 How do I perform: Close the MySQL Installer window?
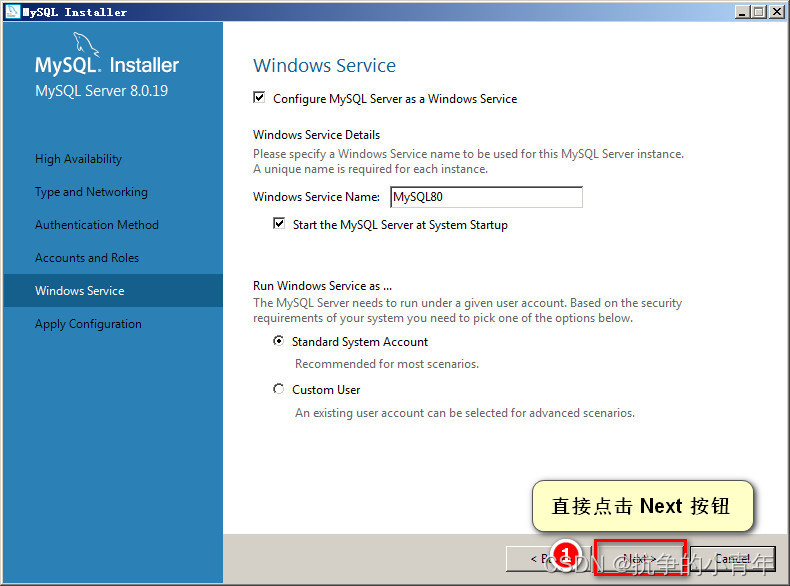(x=776, y=12)
